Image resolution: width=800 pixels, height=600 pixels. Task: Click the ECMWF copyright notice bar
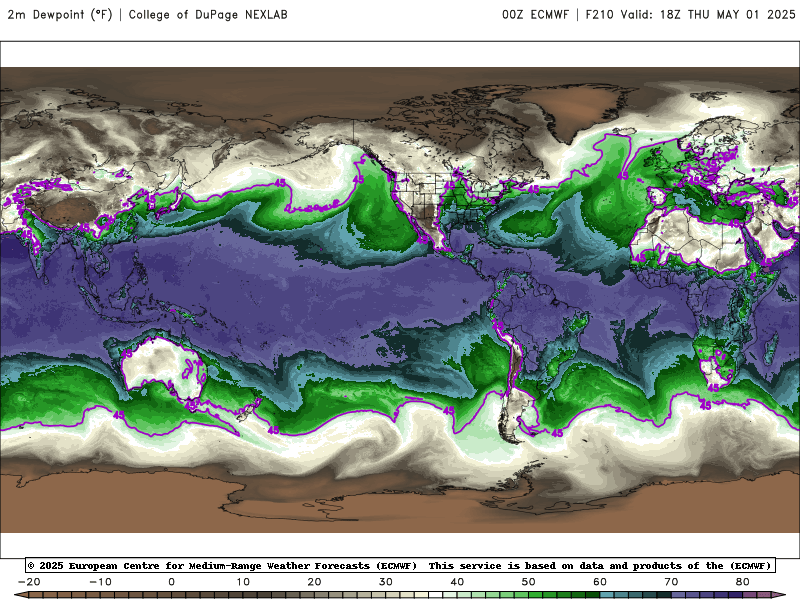tap(400, 565)
